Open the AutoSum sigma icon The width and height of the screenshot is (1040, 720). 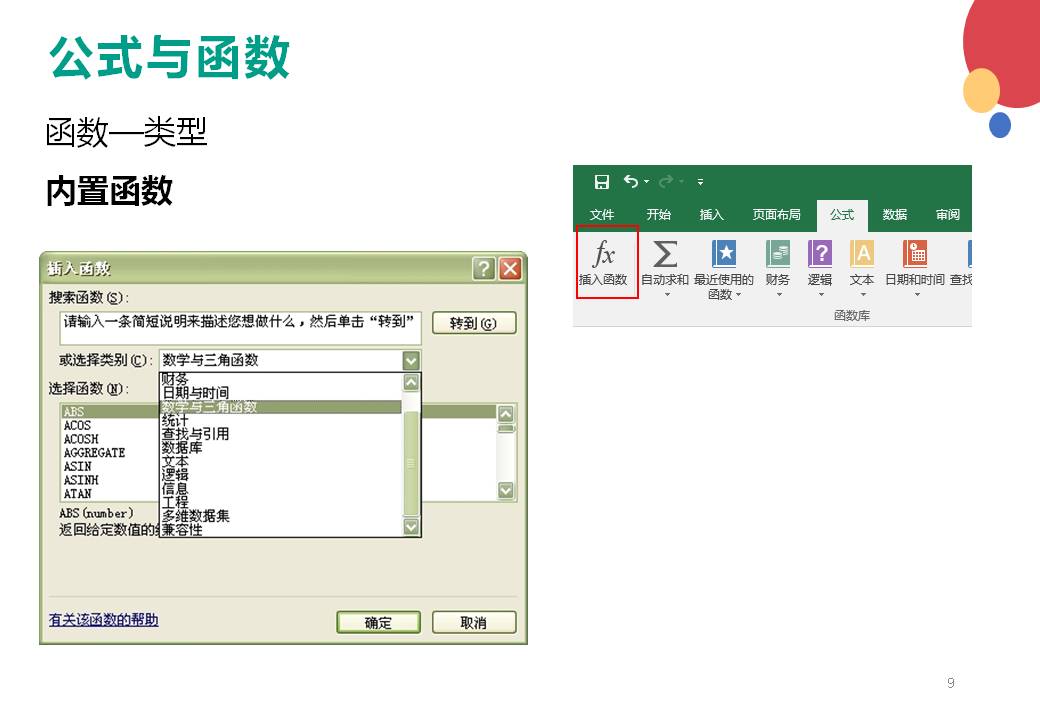[x=664, y=254]
